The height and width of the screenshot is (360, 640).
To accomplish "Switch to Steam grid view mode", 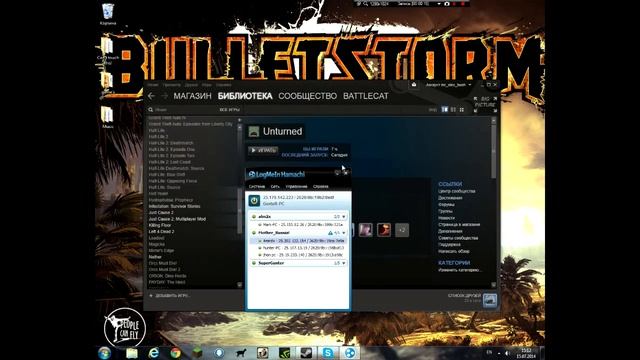I will pyautogui.click(x=462, y=110).
